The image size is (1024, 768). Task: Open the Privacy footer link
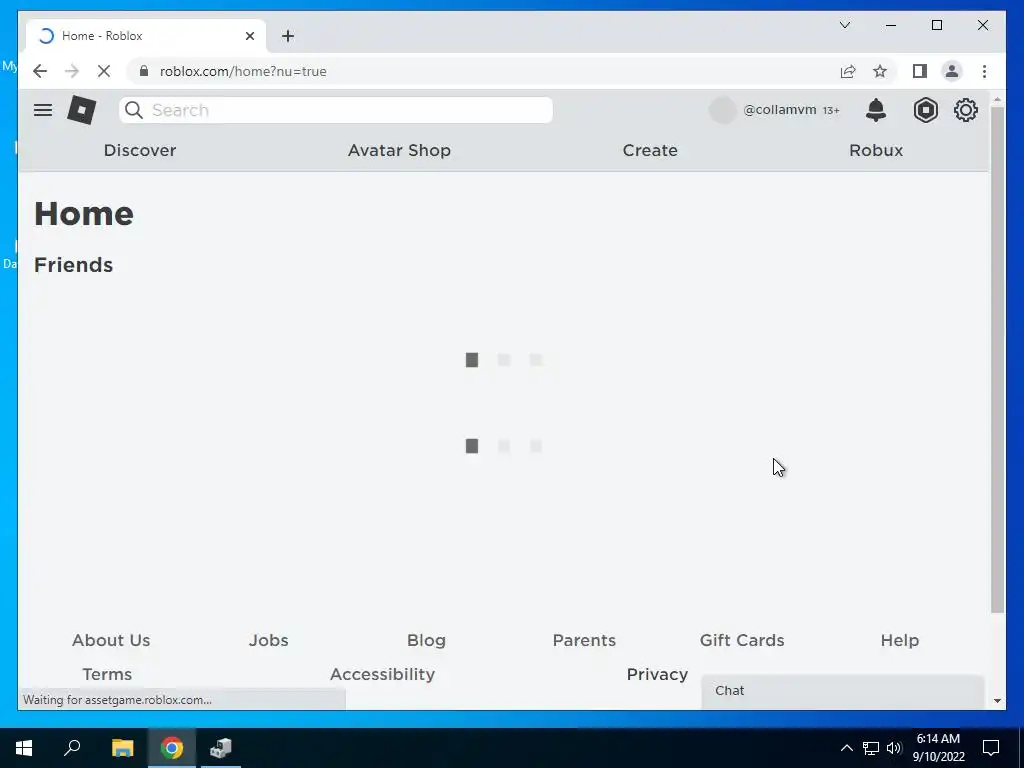coord(657,674)
